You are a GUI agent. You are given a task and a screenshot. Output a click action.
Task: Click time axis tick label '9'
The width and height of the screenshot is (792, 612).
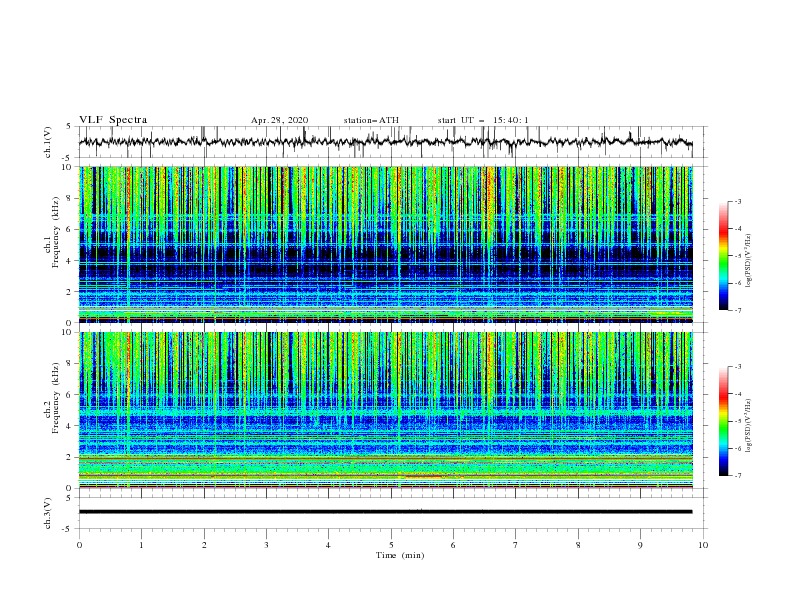[640, 545]
